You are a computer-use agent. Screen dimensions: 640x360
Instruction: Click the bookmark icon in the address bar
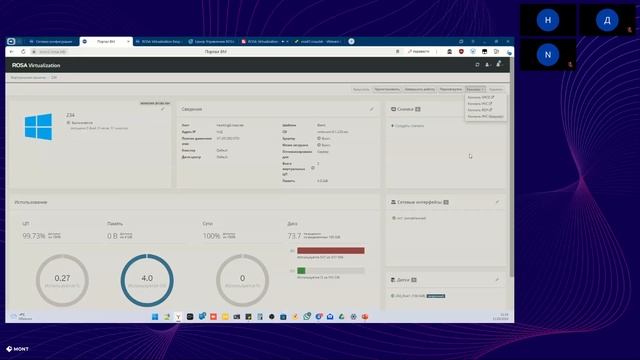[398, 52]
